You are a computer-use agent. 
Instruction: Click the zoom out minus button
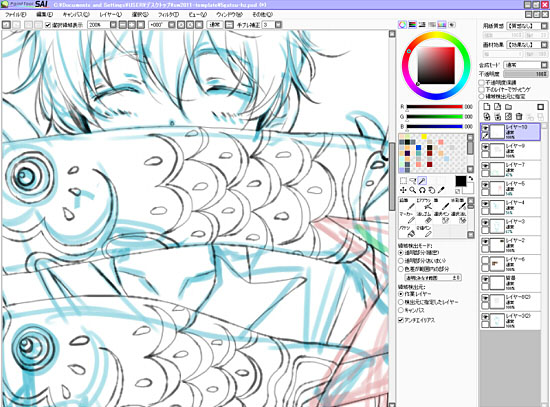click(123, 25)
